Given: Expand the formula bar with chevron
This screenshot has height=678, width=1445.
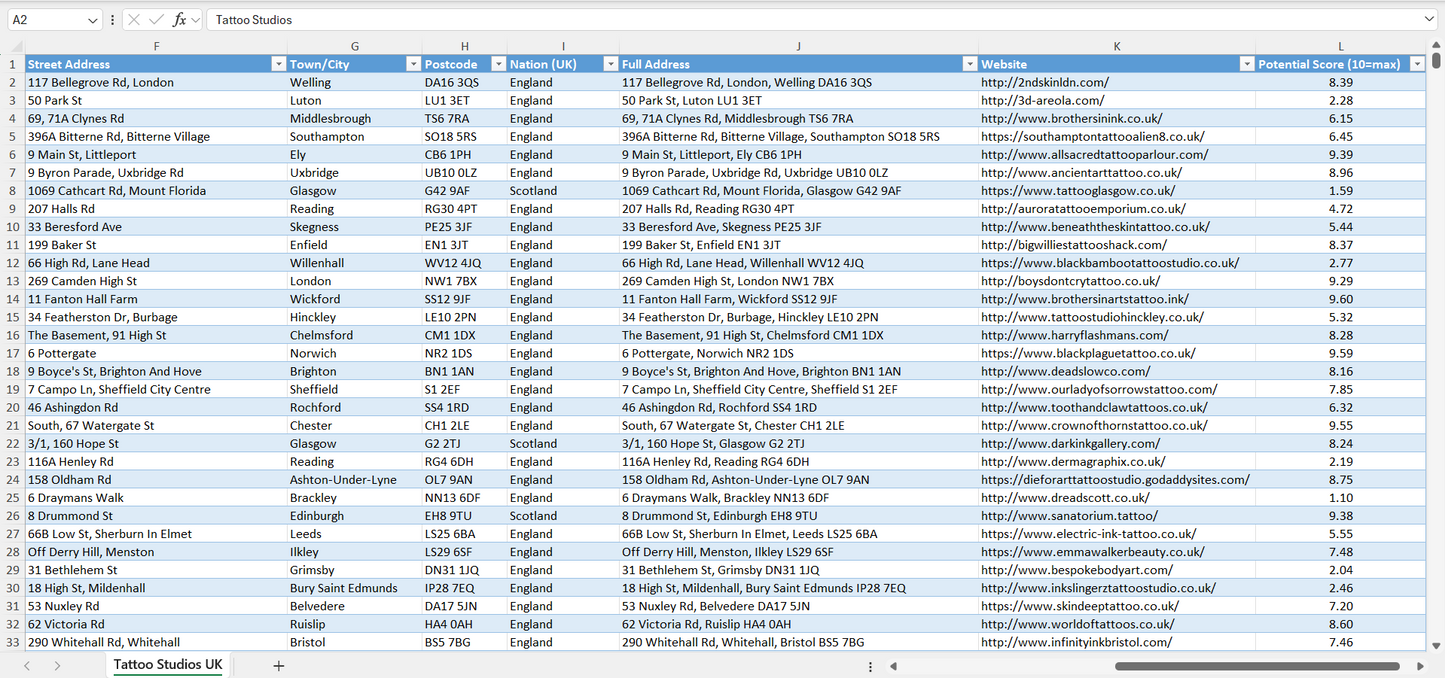Looking at the screenshot, I should point(1429,20).
